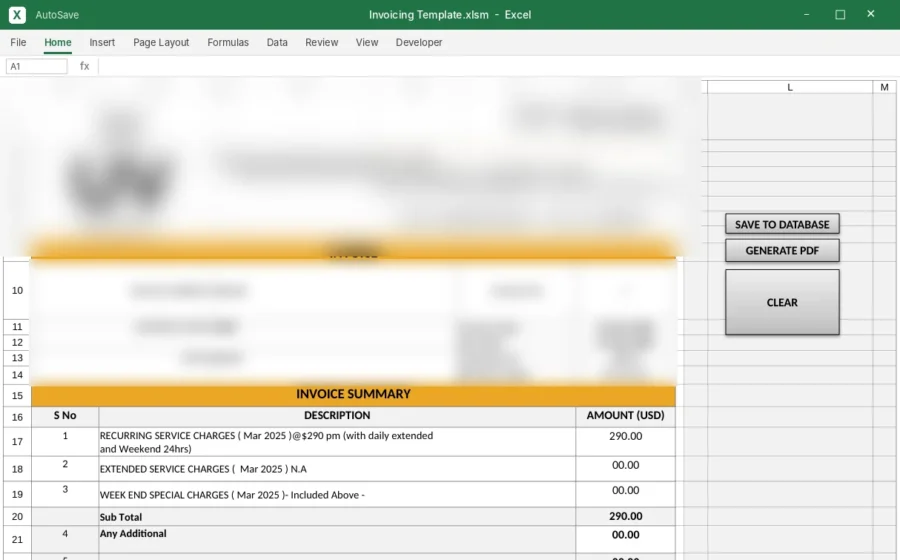Viewport: 900px width, 560px height.
Task: Select the RECURRING SERVICE CHARGES description cell
Action: (337, 442)
